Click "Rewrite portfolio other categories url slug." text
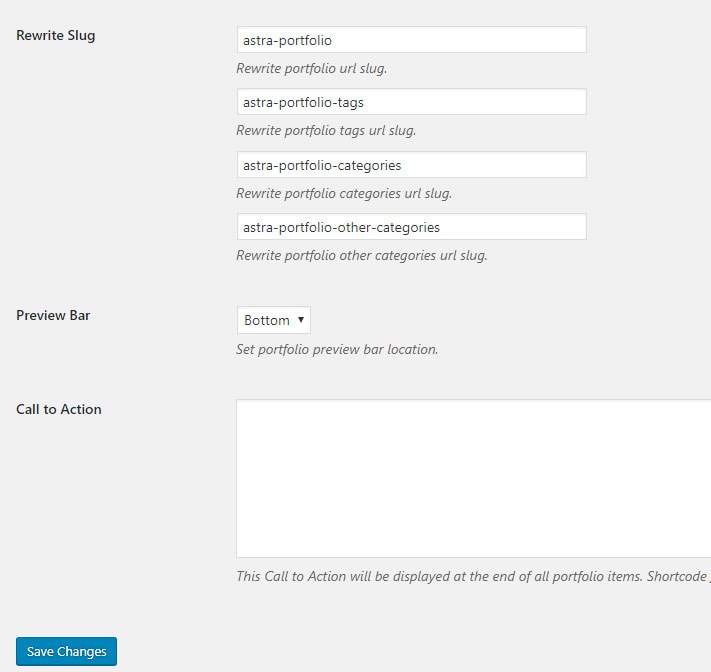This screenshot has height=672, width=711. point(362,255)
